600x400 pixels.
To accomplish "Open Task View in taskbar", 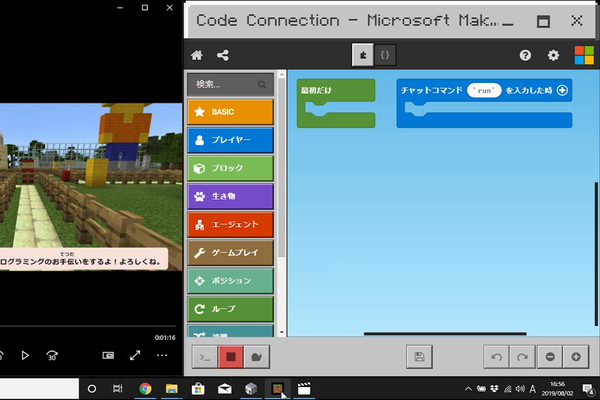I will pyautogui.click(x=117, y=389).
